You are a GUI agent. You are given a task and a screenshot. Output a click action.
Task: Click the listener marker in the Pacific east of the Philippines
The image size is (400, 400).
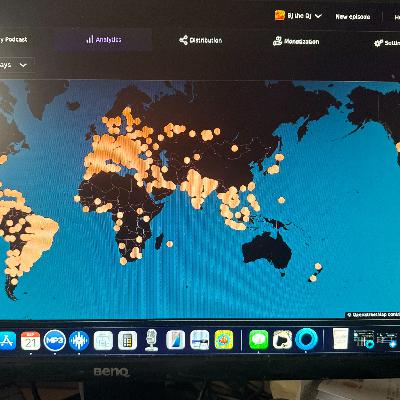pyautogui.click(x=281, y=200)
